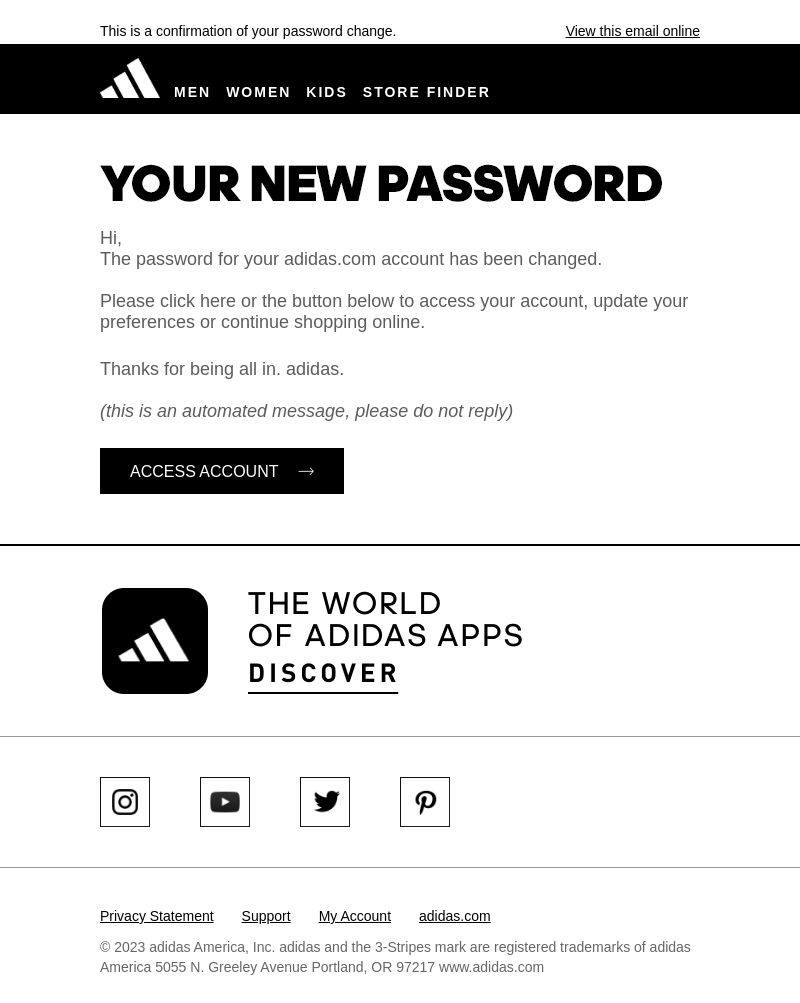
Task: Open the WOMEN navigation item
Action: pos(258,92)
